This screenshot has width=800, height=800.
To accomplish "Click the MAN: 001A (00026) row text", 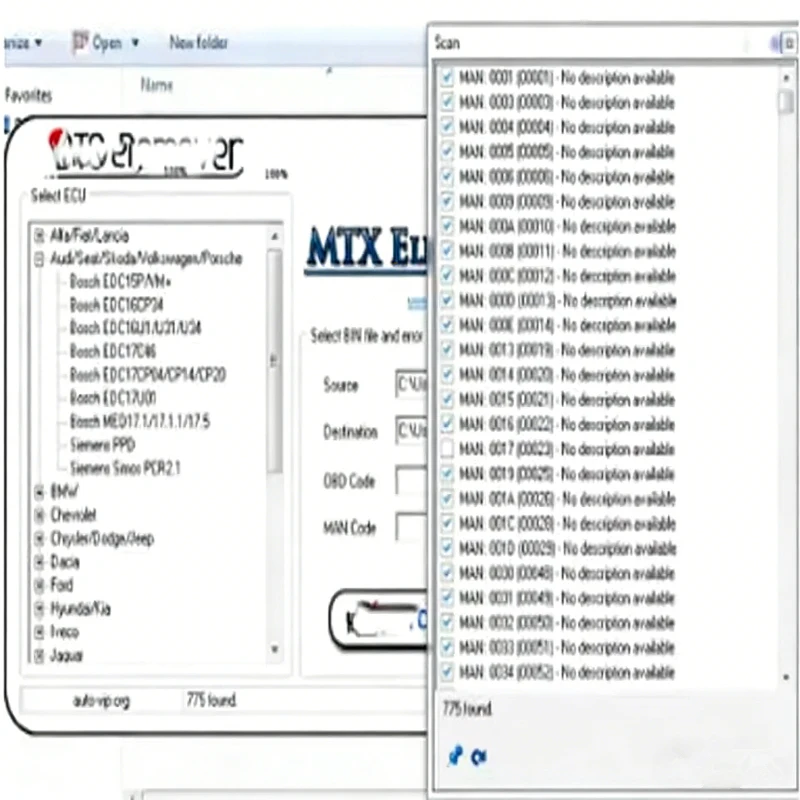I will click(x=567, y=499).
